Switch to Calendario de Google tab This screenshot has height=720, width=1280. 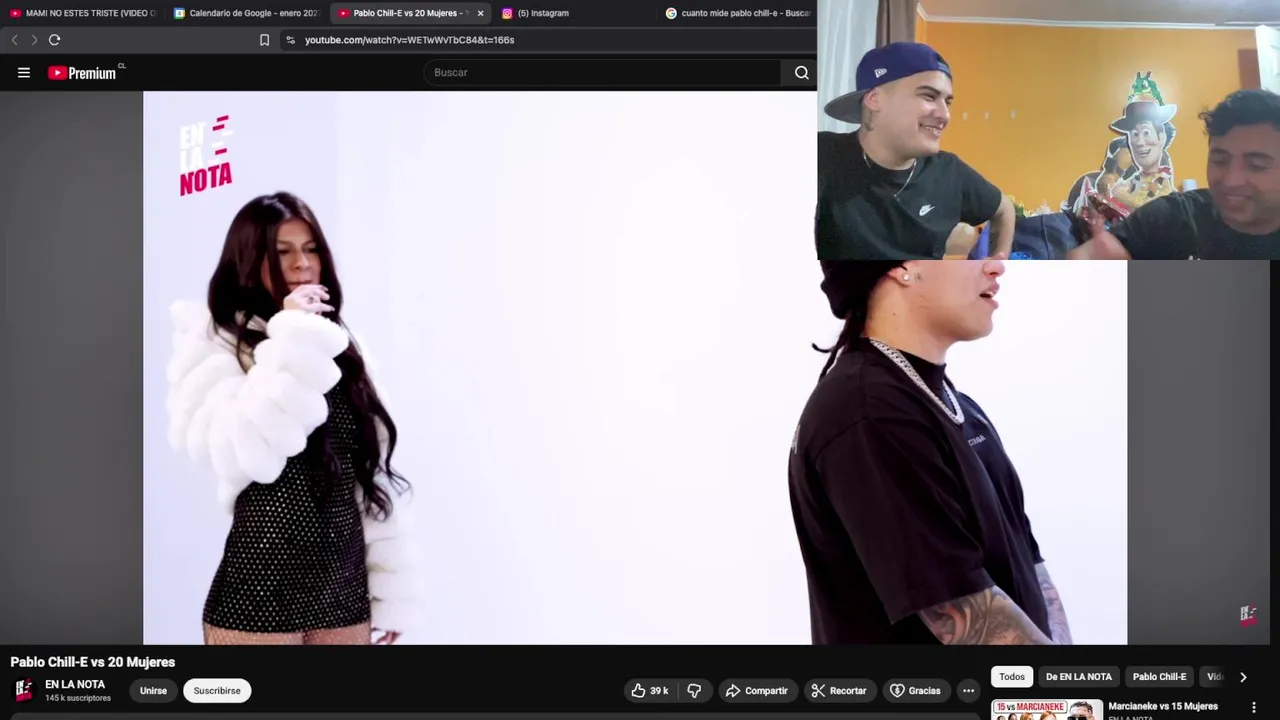(246, 13)
